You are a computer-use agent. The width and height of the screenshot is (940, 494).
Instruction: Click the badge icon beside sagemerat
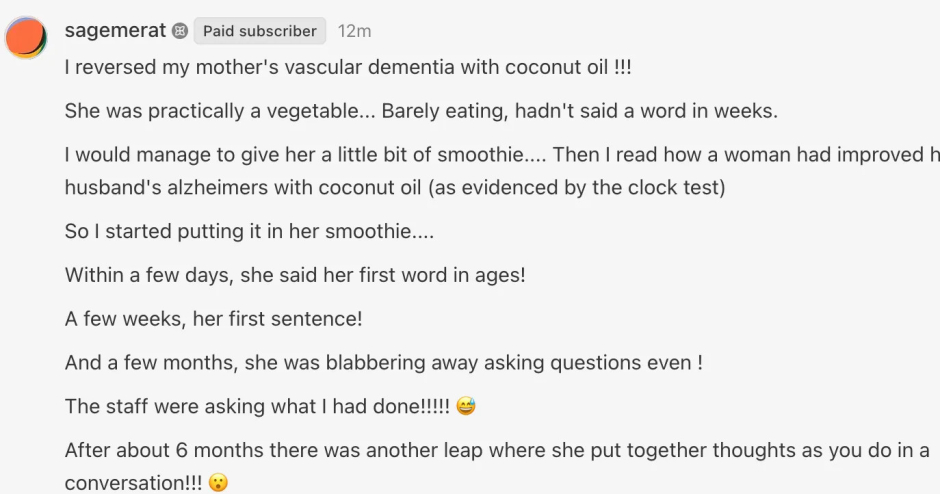pos(180,31)
